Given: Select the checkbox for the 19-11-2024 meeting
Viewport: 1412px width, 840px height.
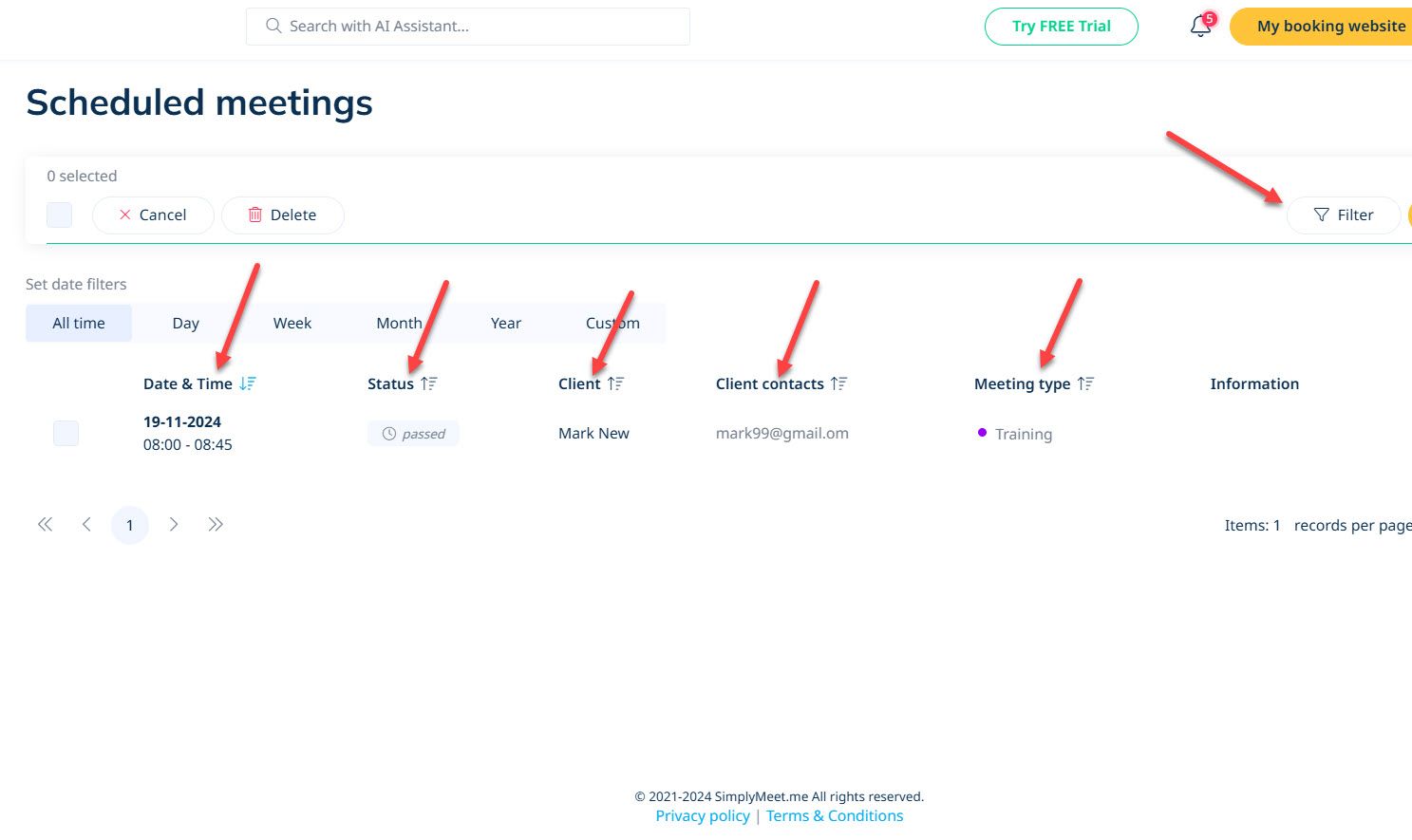Looking at the screenshot, I should tap(66, 433).
